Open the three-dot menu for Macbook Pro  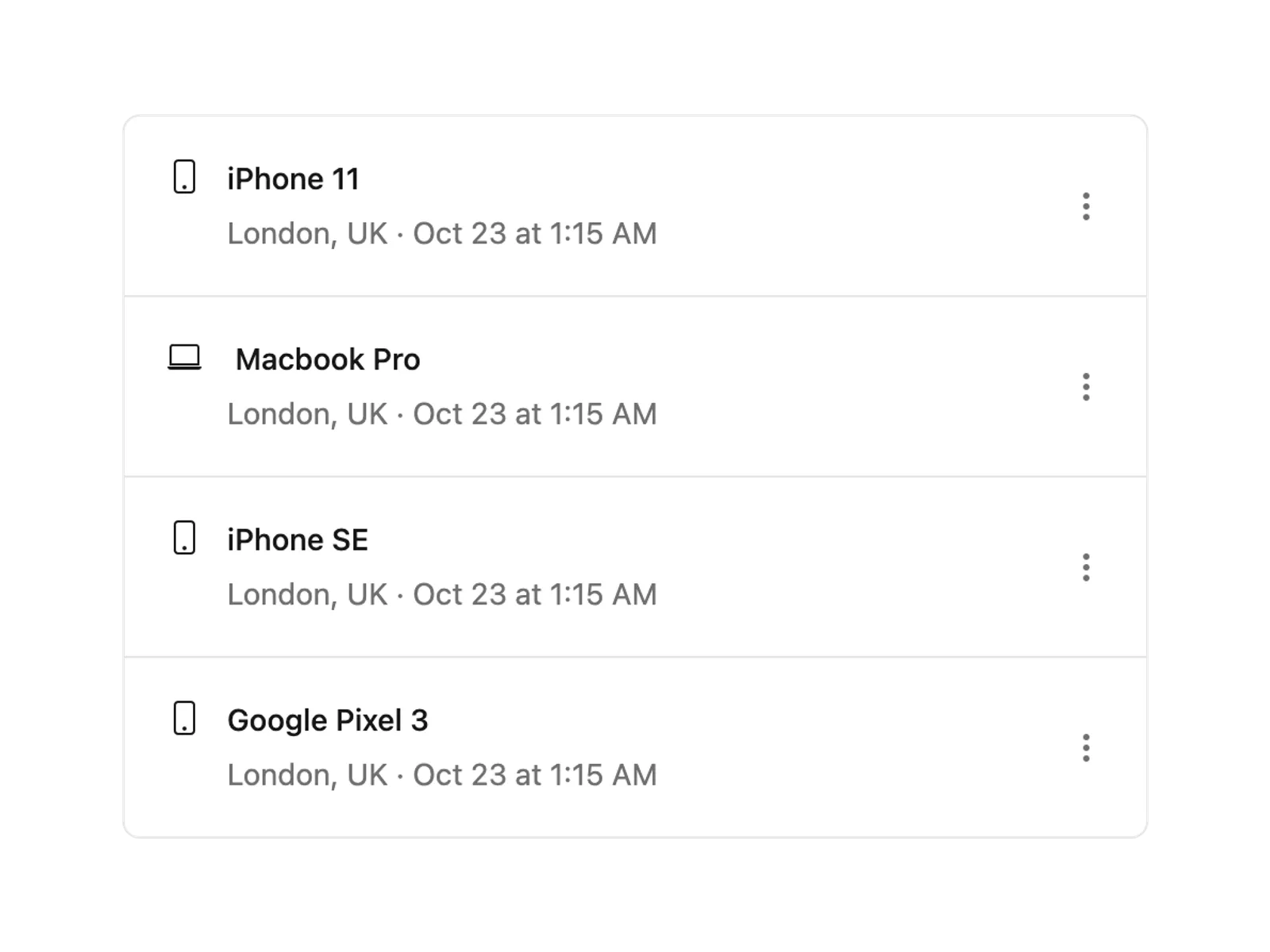[1086, 387]
